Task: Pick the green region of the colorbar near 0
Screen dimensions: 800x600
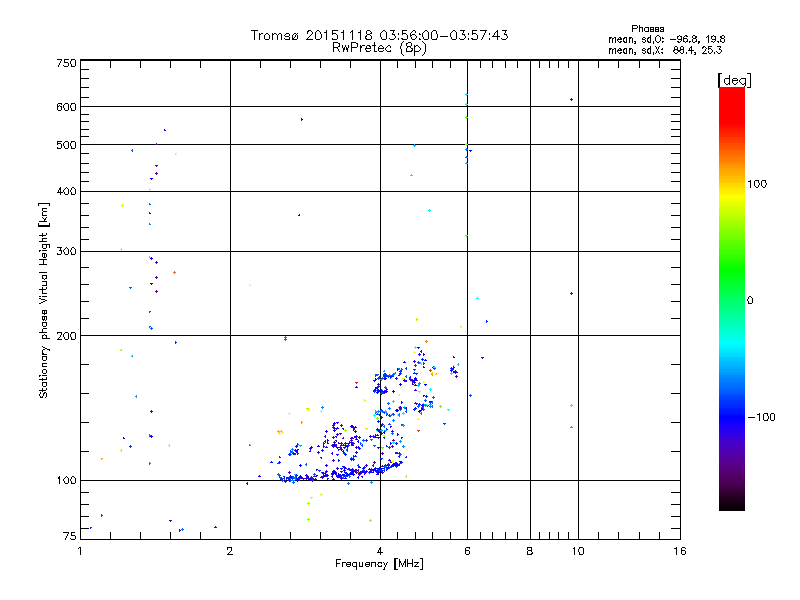Action: click(732, 286)
